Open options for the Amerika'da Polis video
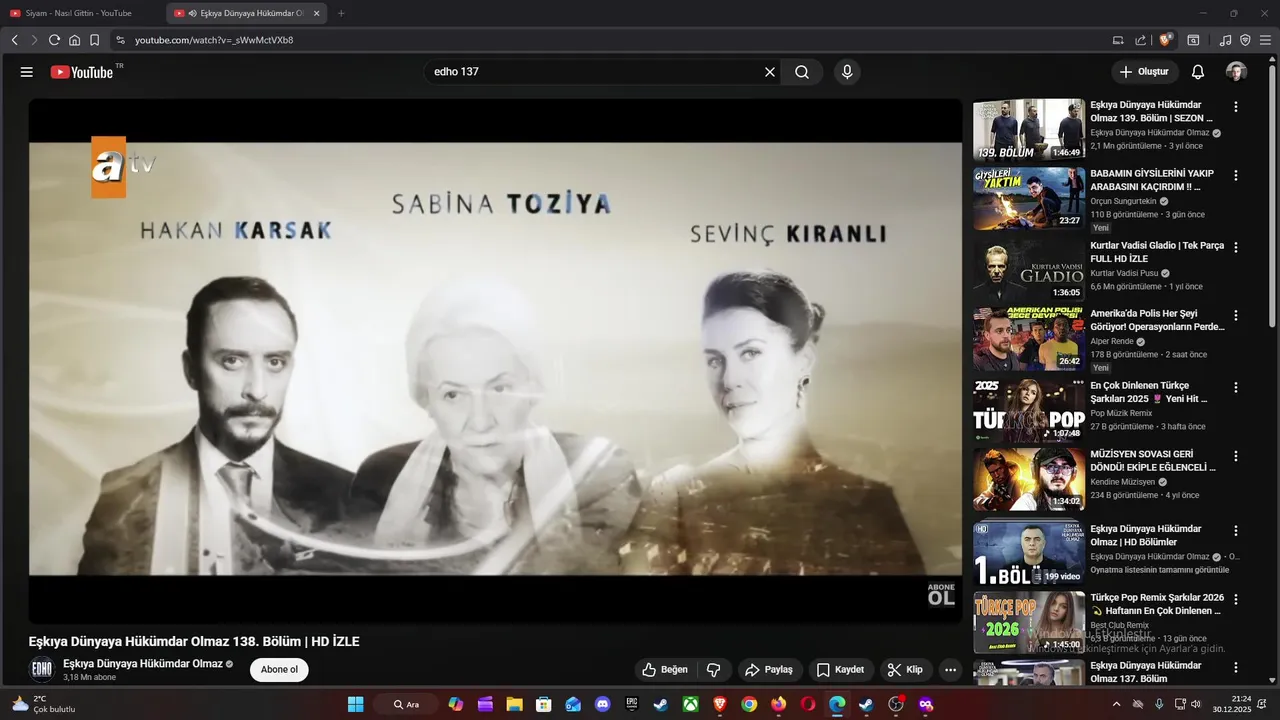The height and width of the screenshot is (720, 1280). coord(1236,315)
